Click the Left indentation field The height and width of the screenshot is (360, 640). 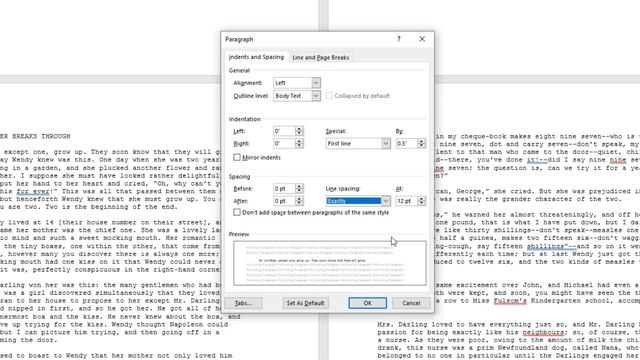click(x=284, y=131)
